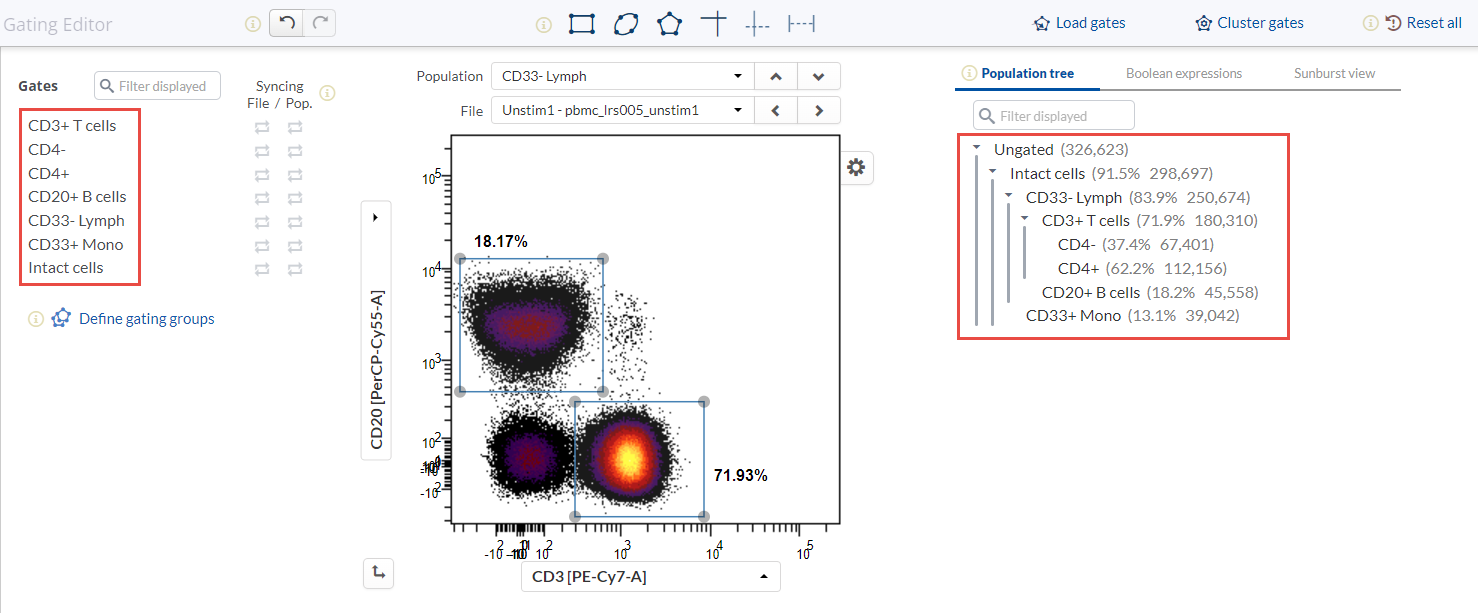Click the undo arrow button
Viewport: 1478px width, 613px height.
287,23
